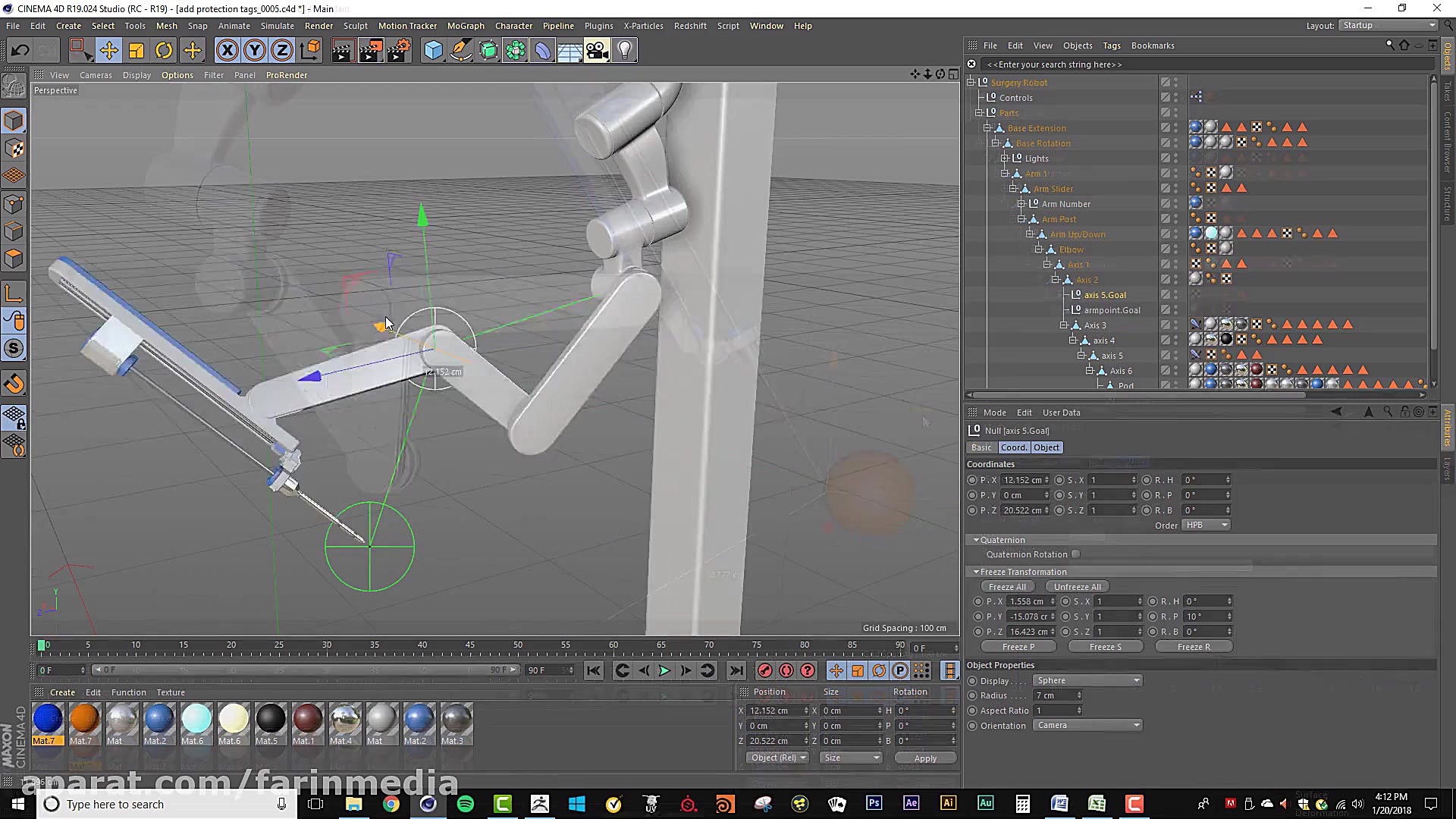1456x819 pixels.
Task: Add a cube primitive object
Action: click(433, 51)
